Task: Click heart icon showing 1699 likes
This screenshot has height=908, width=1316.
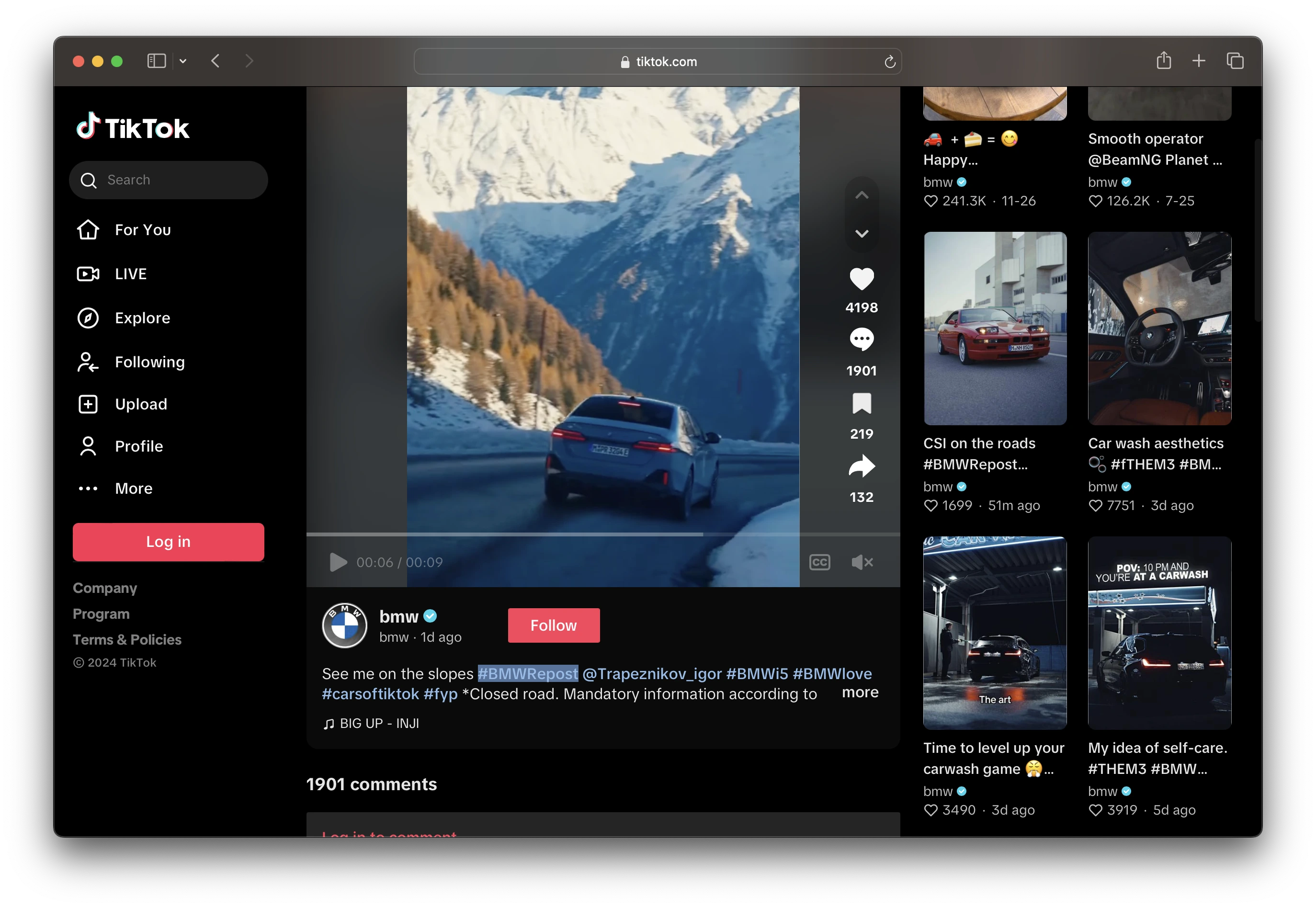Action: pyautogui.click(x=930, y=505)
